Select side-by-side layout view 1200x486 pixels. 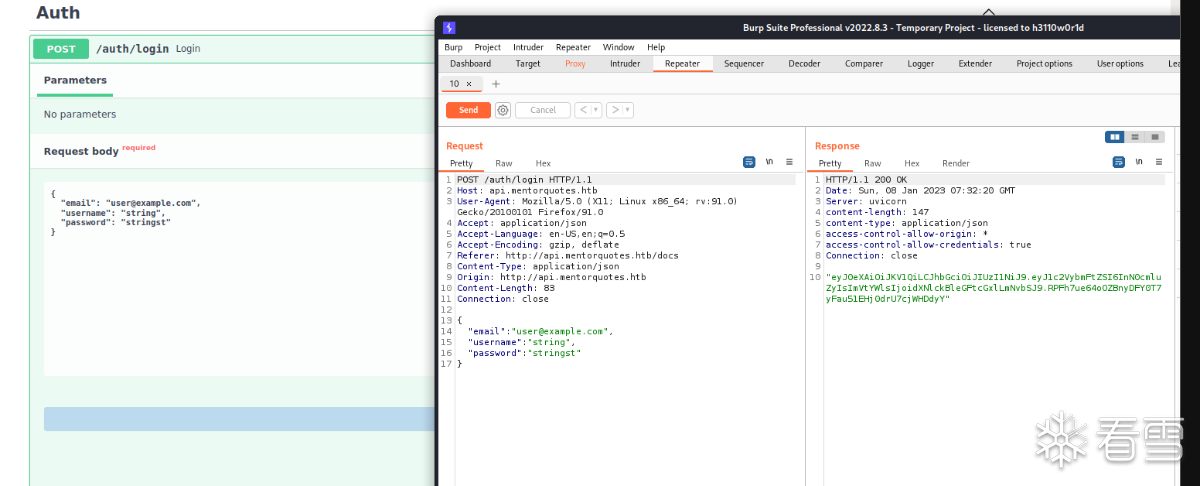coord(1115,137)
